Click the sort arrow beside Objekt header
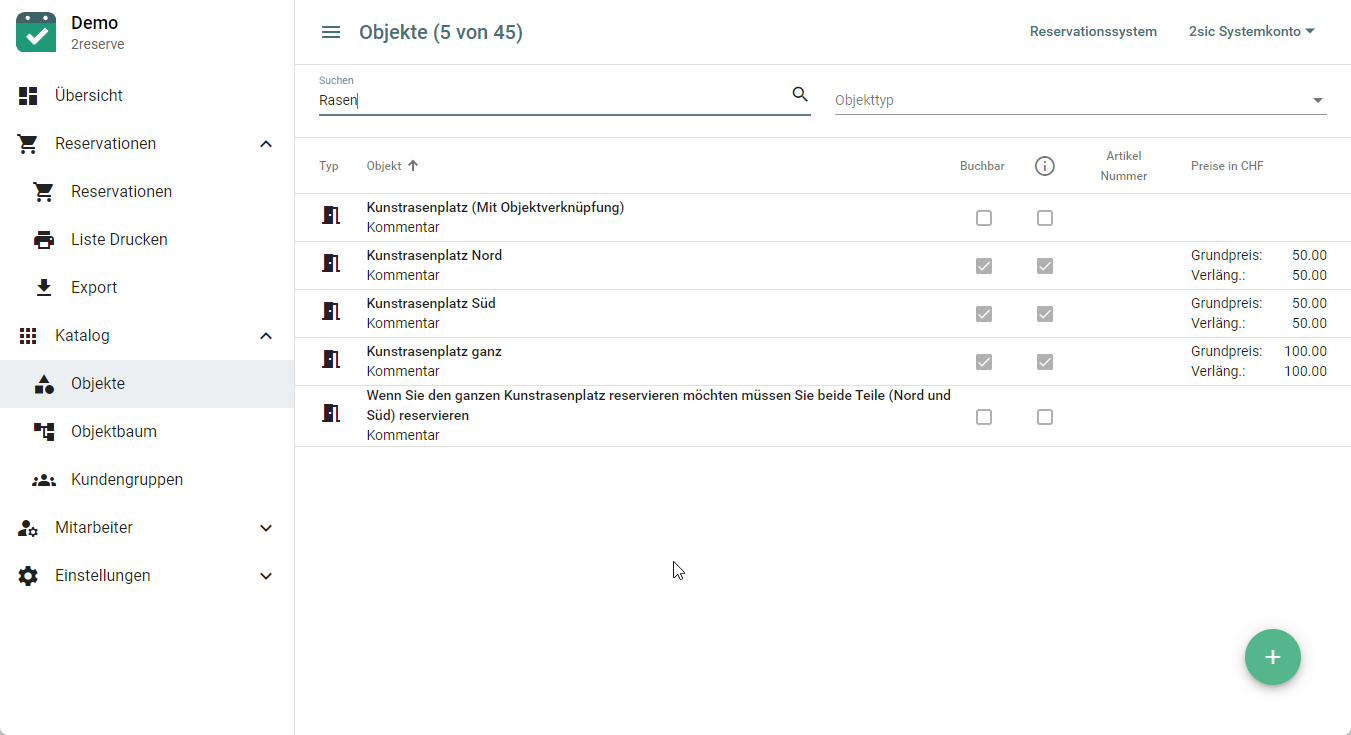 pos(413,166)
